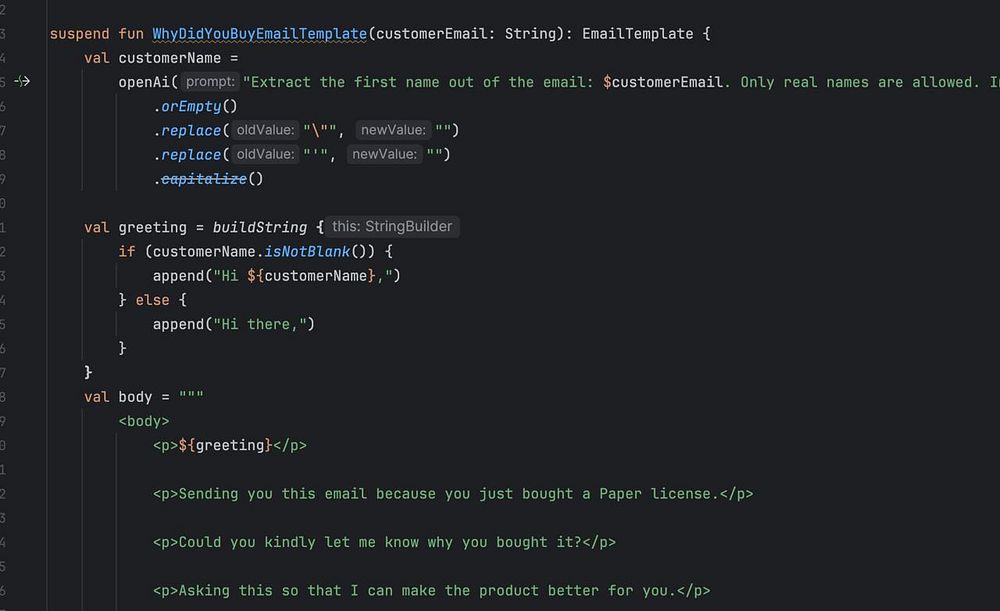Click the opening <body> tag line

[143, 422]
